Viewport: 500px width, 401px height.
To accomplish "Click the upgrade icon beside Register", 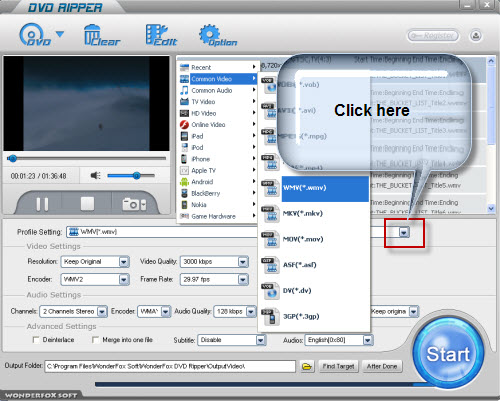I will click(x=476, y=35).
